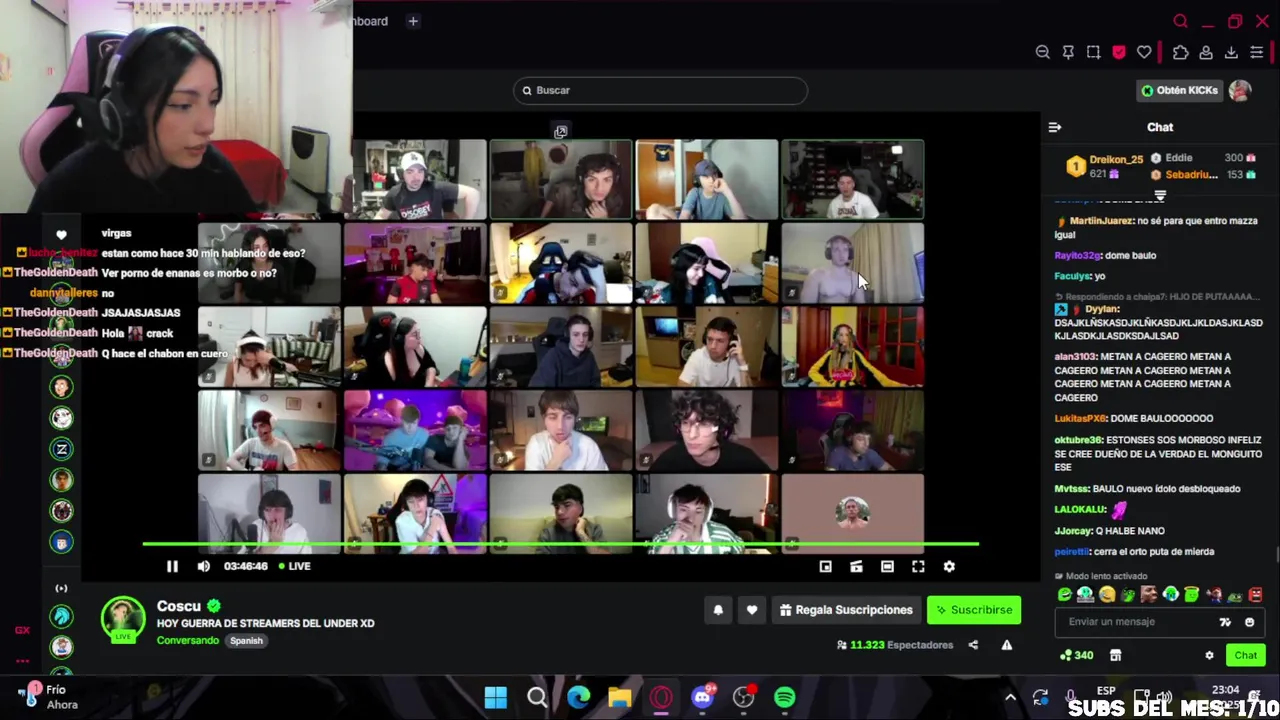Open 7TV emotes in chat input

(x=1225, y=622)
